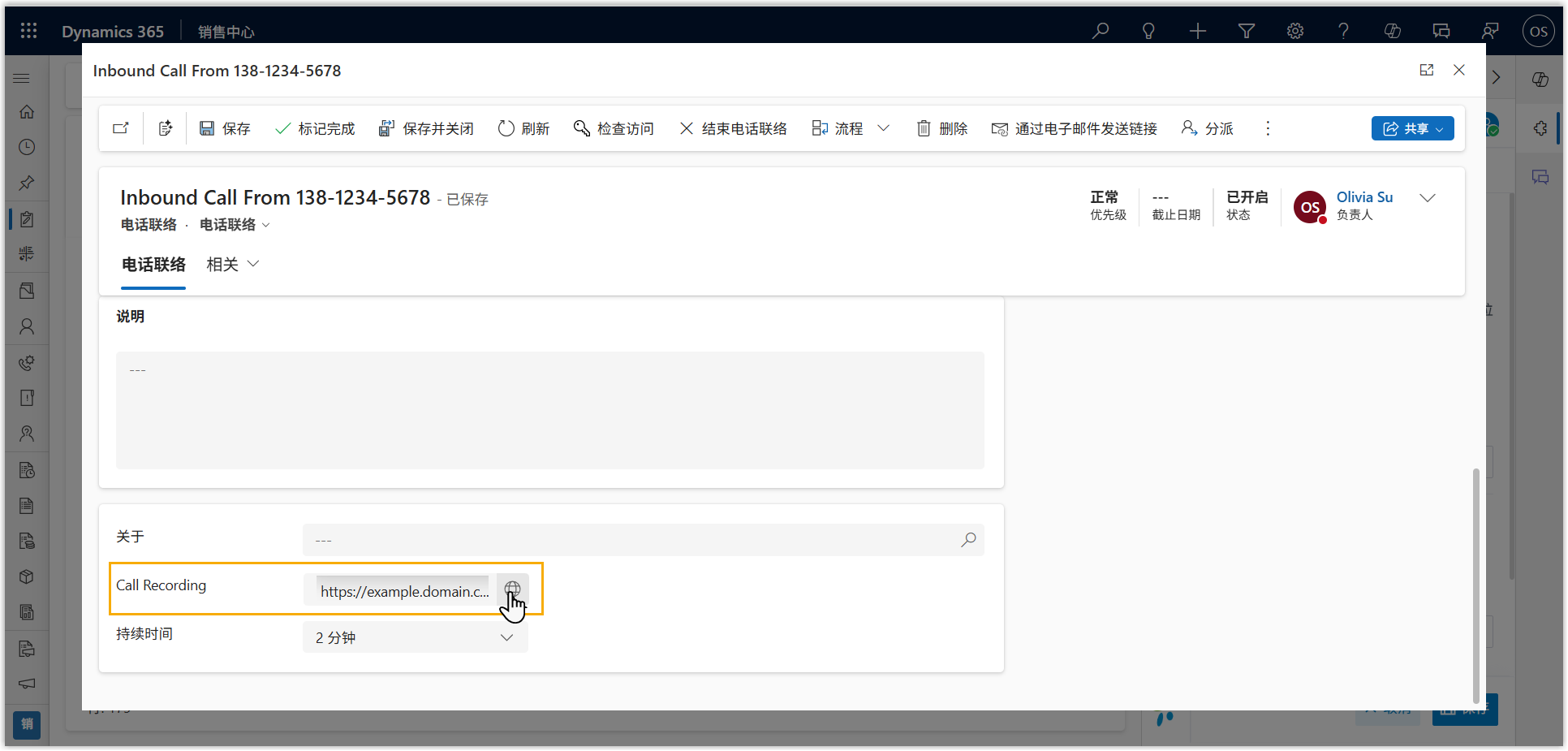
Task: Click the Save (保存) toolbar button
Action: pos(225,128)
